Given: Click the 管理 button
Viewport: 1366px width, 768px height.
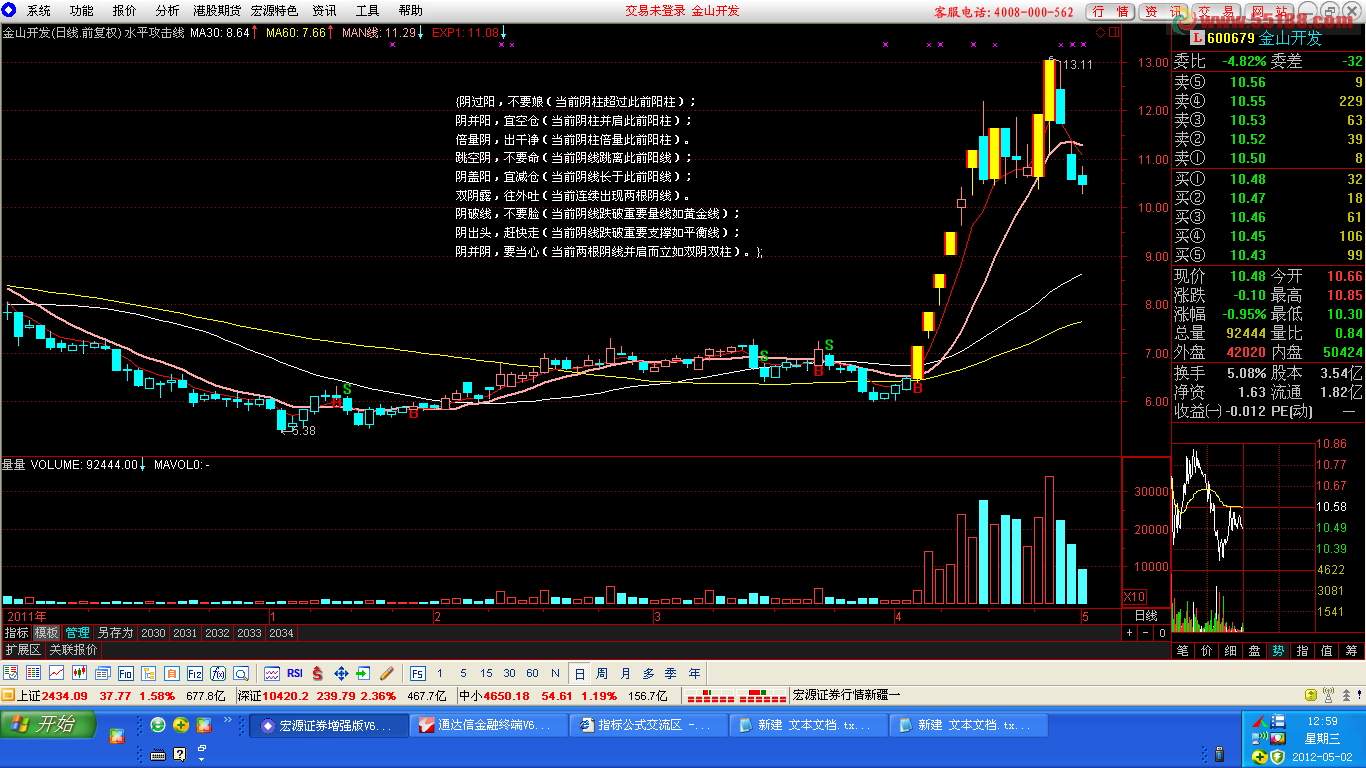Looking at the screenshot, I should 77,633.
